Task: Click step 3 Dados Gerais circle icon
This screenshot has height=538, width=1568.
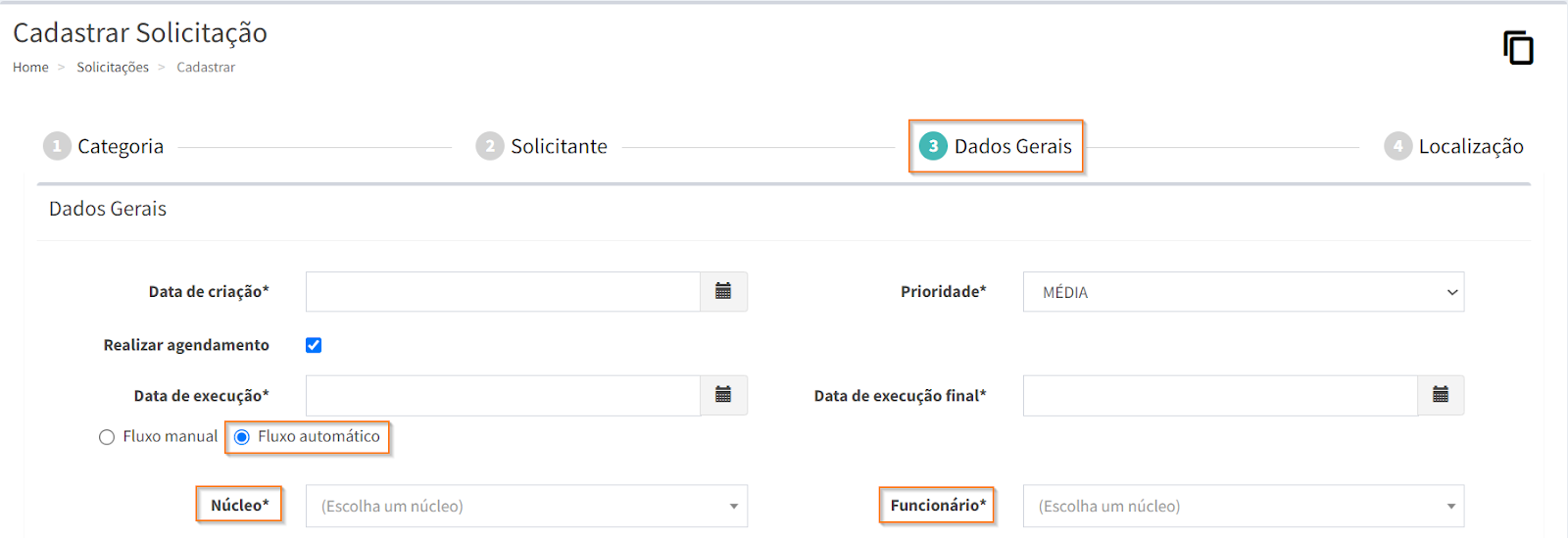Action: (933, 146)
